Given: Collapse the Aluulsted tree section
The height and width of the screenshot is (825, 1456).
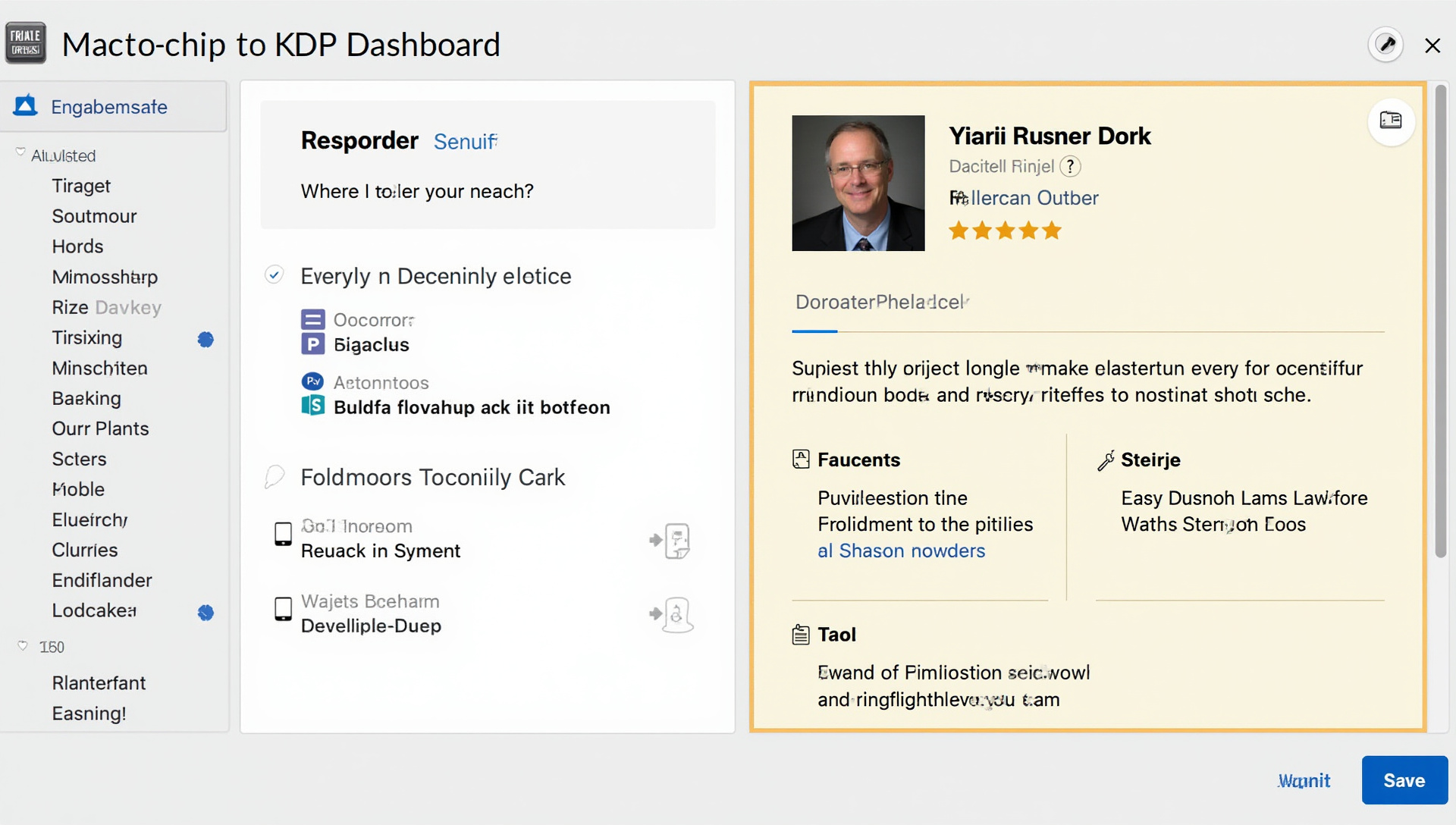Looking at the screenshot, I should pos(20,152).
